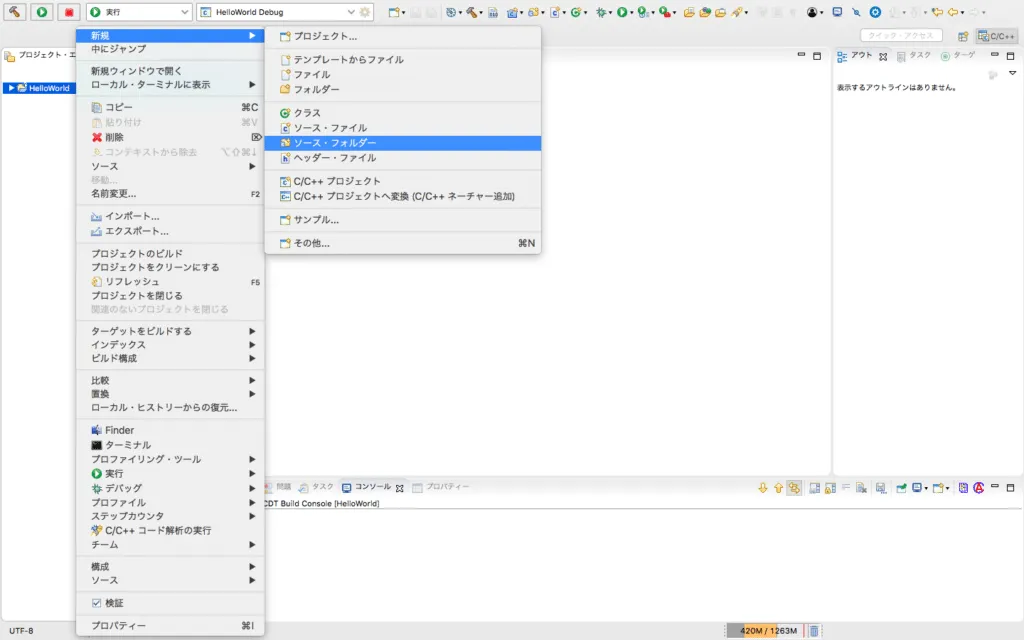Viewport: 1024px width, 640px height.
Task: Expand the チーム submenu
Action: click(x=171, y=545)
